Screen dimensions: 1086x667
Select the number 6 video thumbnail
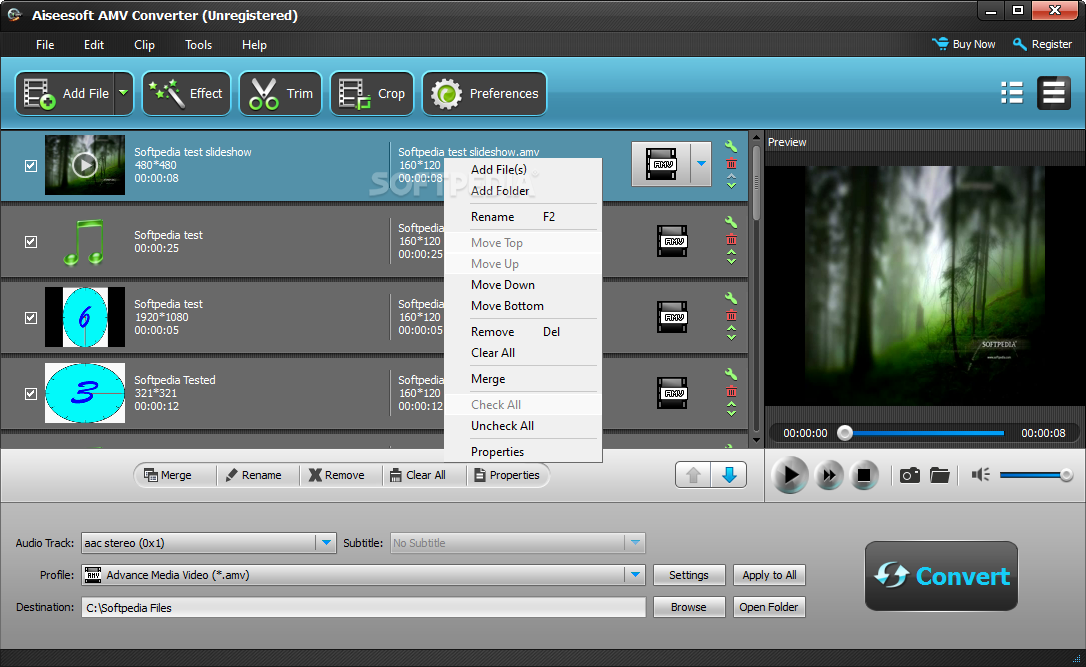click(x=85, y=317)
